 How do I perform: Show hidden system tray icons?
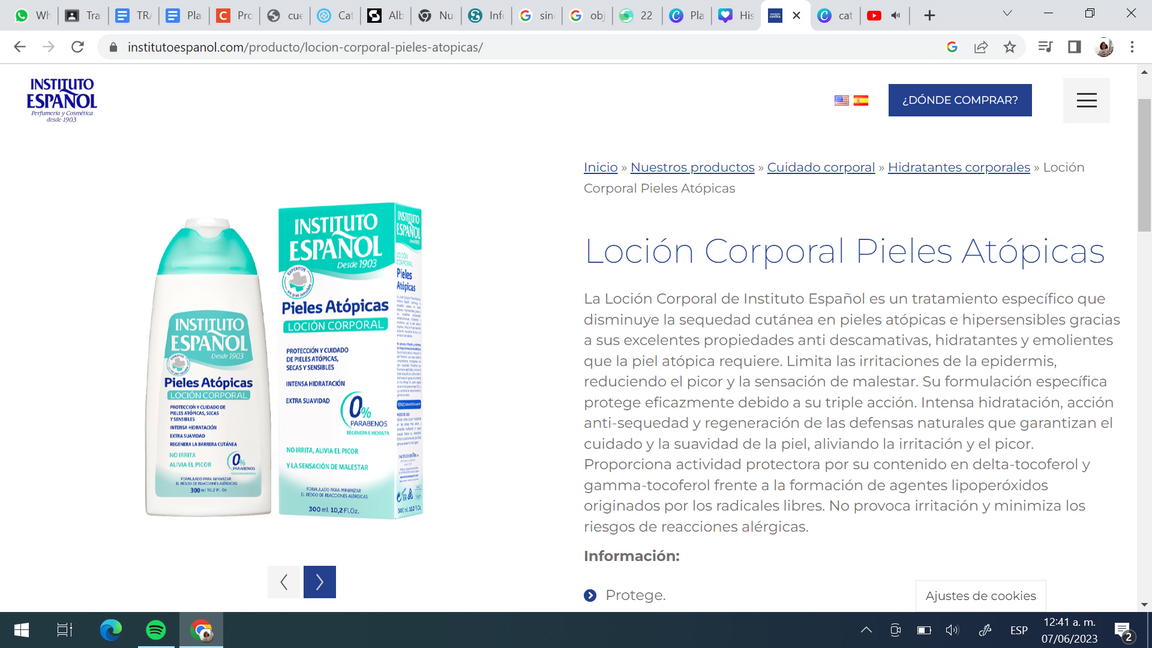[866, 630]
